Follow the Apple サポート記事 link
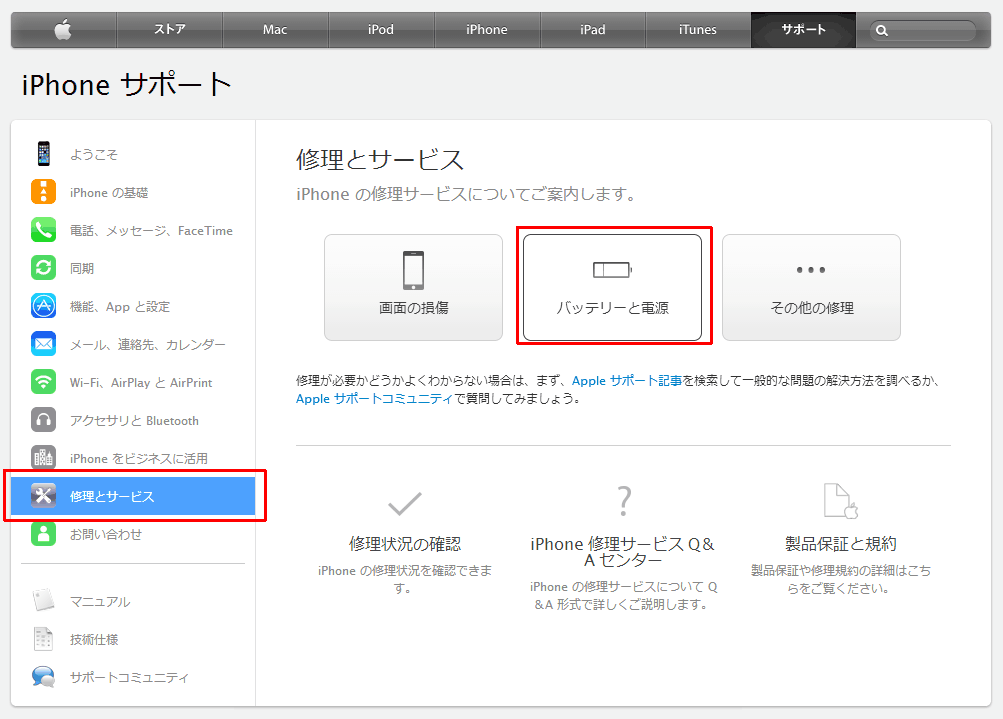This screenshot has width=1003, height=719. pyautogui.click(x=627, y=381)
